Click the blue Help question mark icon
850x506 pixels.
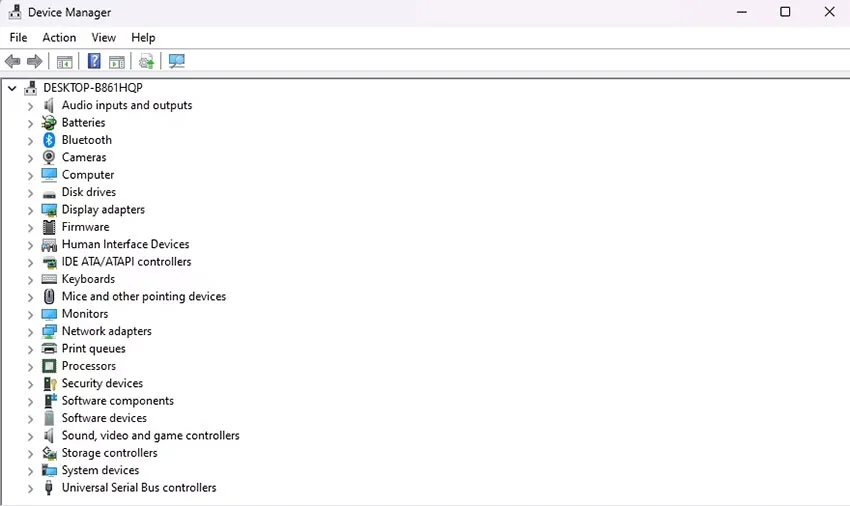(94, 61)
